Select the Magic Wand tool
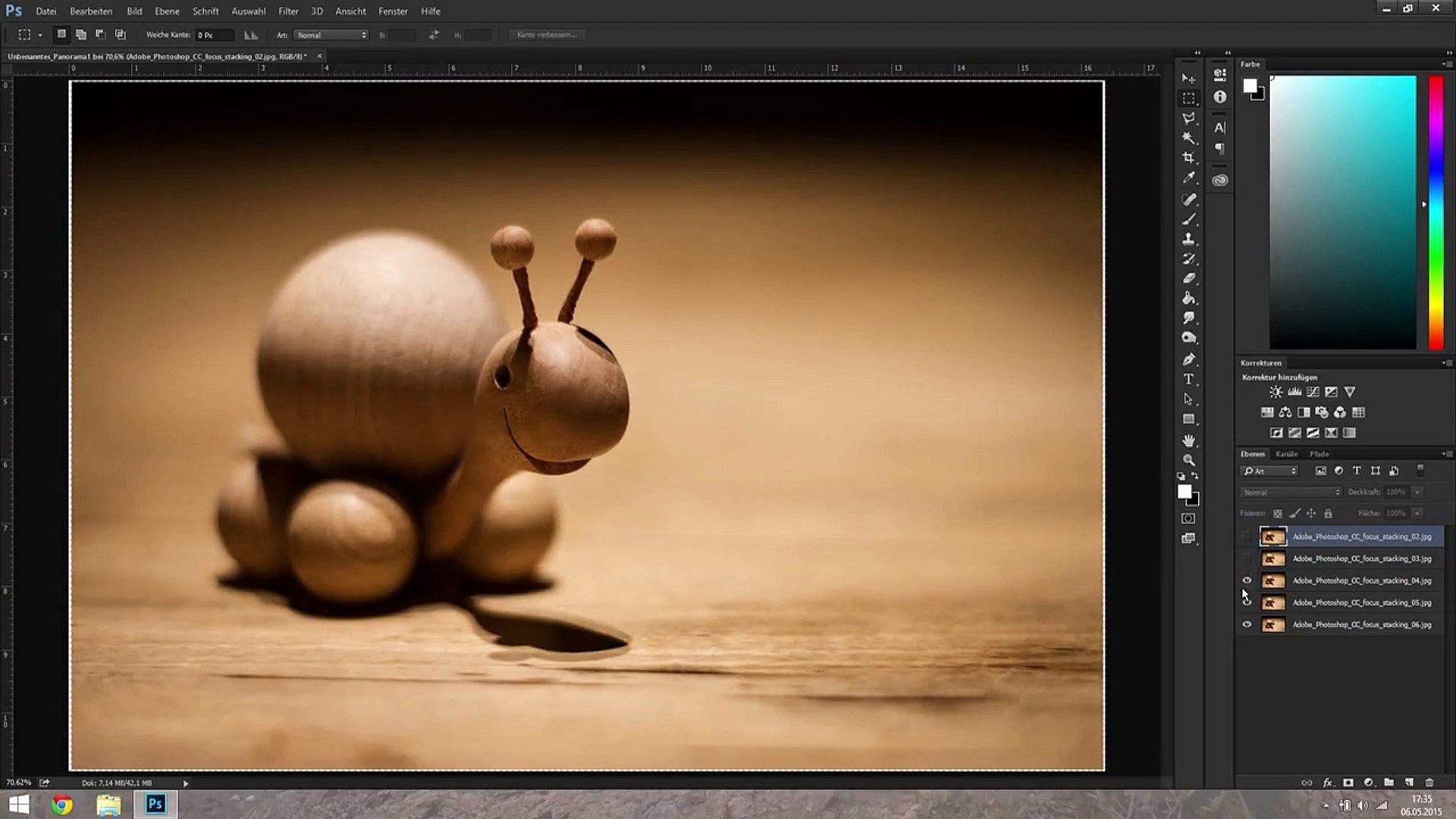 coord(1188,138)
